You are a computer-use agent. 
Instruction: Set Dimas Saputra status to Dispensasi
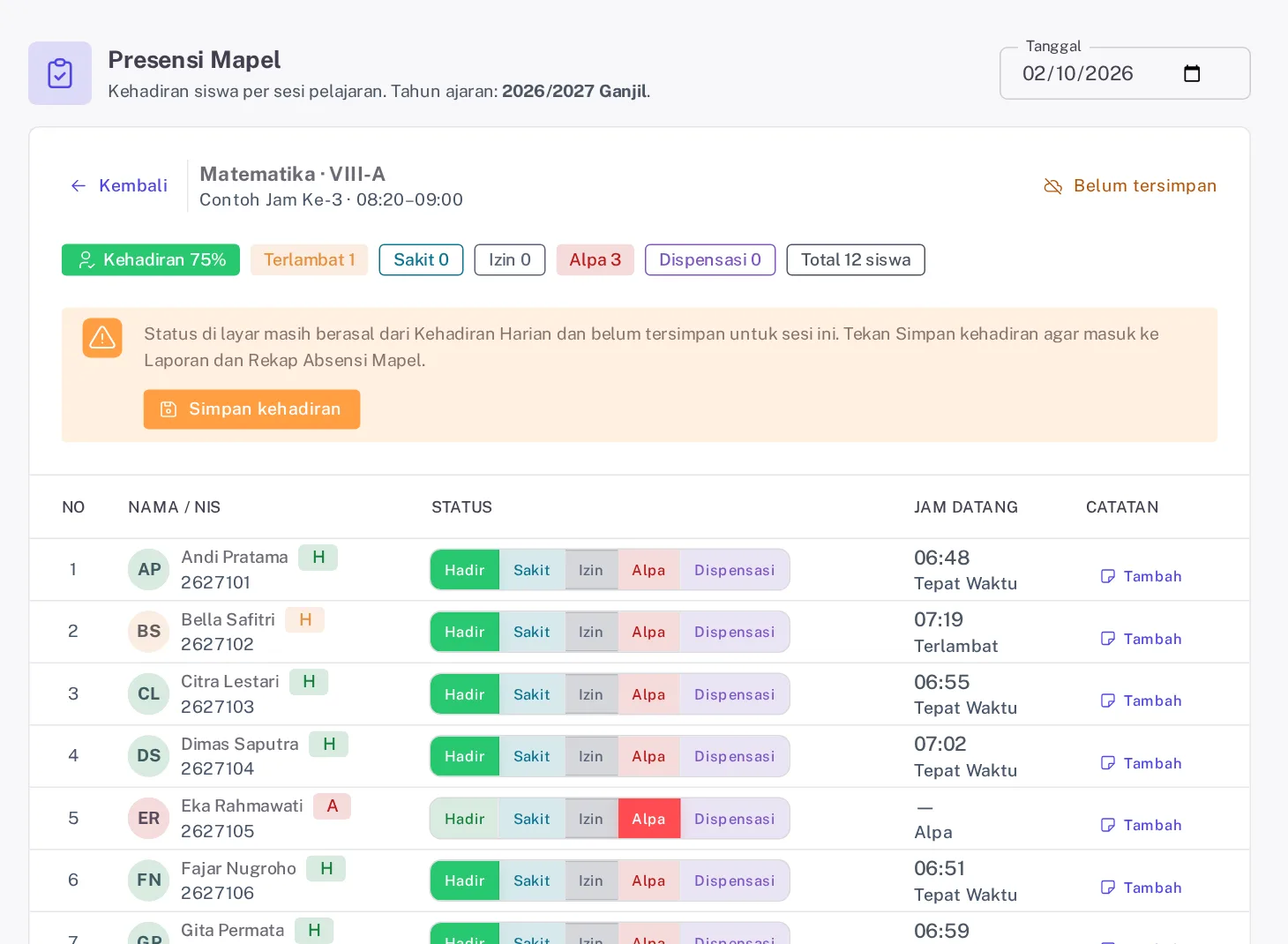tap(734, 756)
